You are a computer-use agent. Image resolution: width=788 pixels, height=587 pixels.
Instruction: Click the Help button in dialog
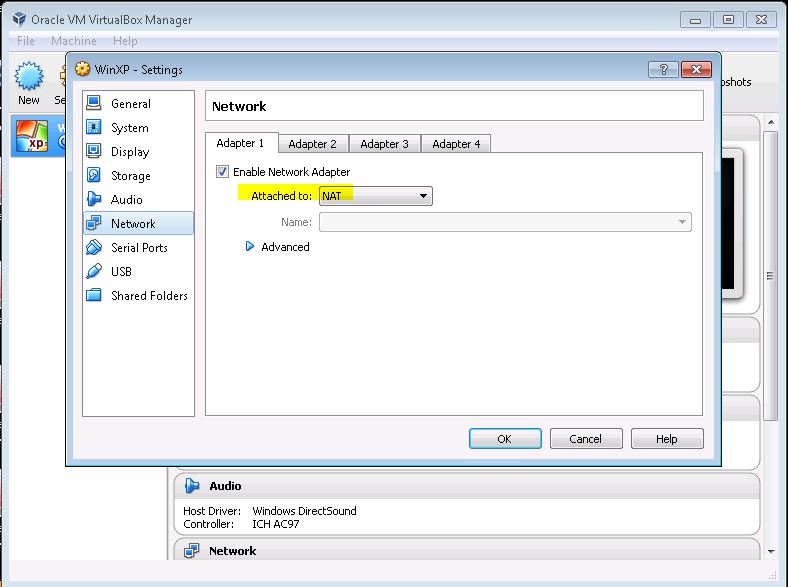tap(667, 439)
